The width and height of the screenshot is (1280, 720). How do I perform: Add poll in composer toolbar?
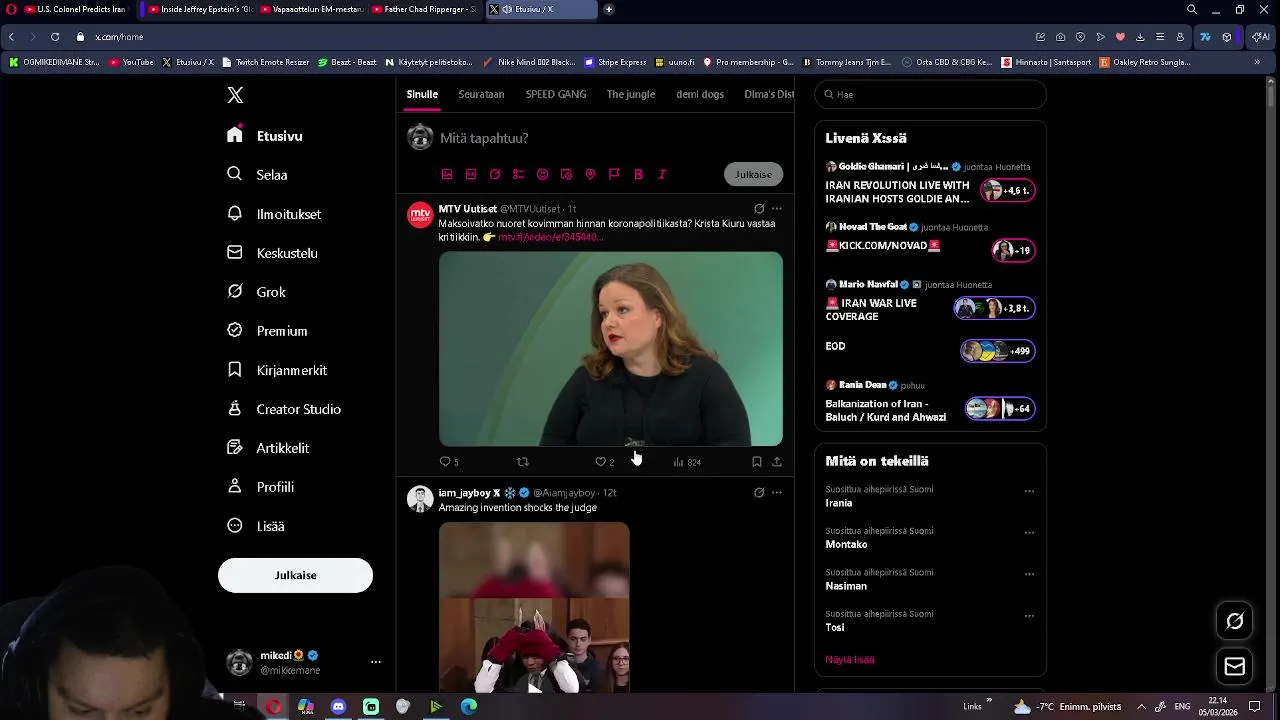(x=518, y=174)
